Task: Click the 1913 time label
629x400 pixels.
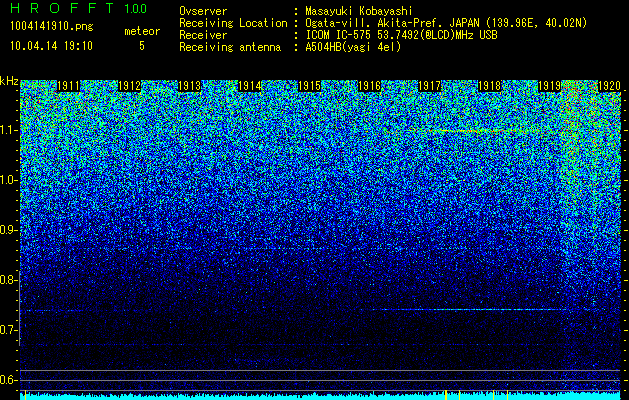Action: 189,86
